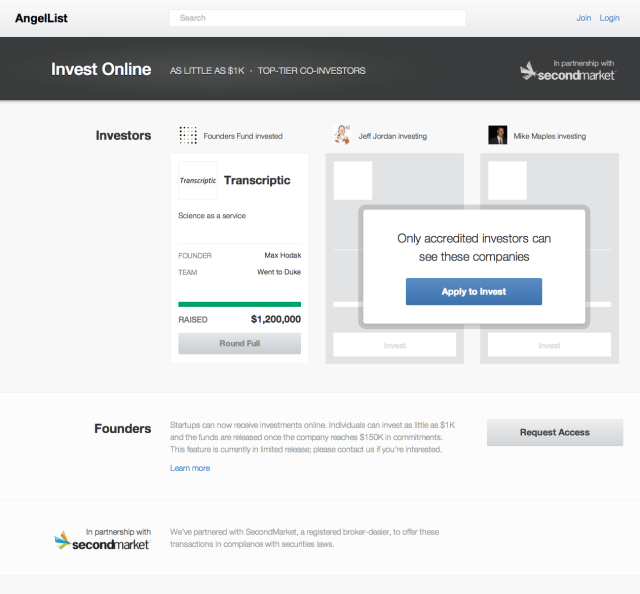Screen dimensions: 640x594
Task: Click the Investors section heading
Action: [x=123, y=135]
